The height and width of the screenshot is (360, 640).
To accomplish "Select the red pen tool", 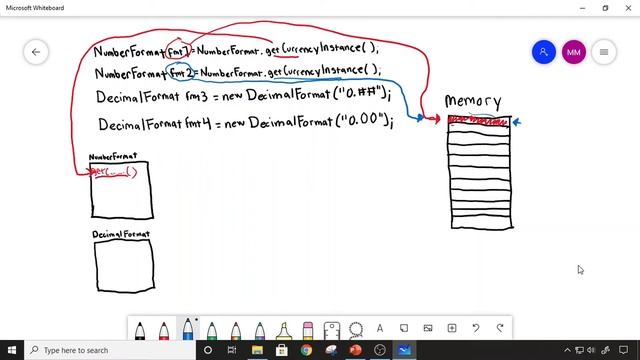I will [x=164, y=331].
